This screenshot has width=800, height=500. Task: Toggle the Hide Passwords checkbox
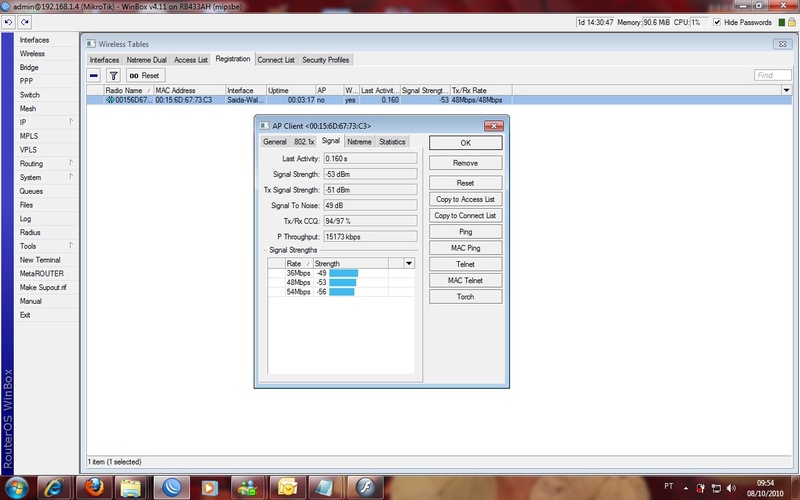tap(717, 22)
